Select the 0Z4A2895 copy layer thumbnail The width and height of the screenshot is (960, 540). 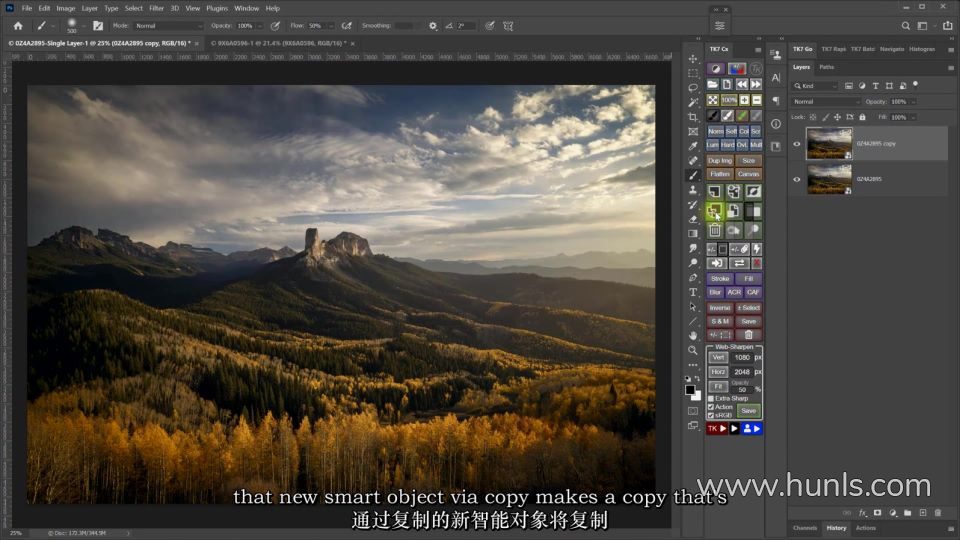tap(829, 144)
